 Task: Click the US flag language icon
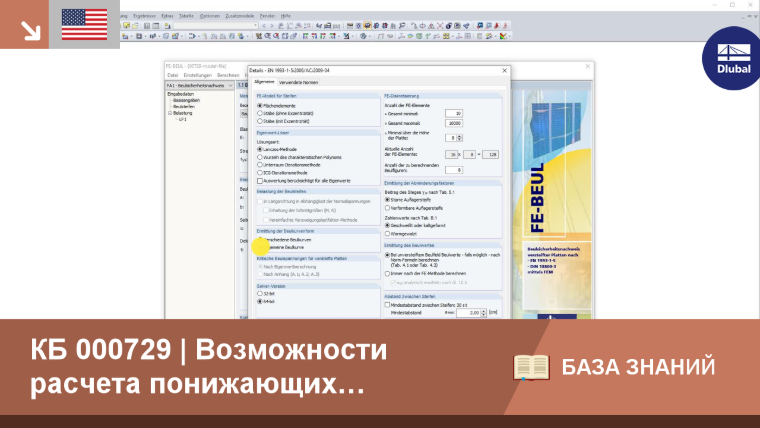[84, 24]
